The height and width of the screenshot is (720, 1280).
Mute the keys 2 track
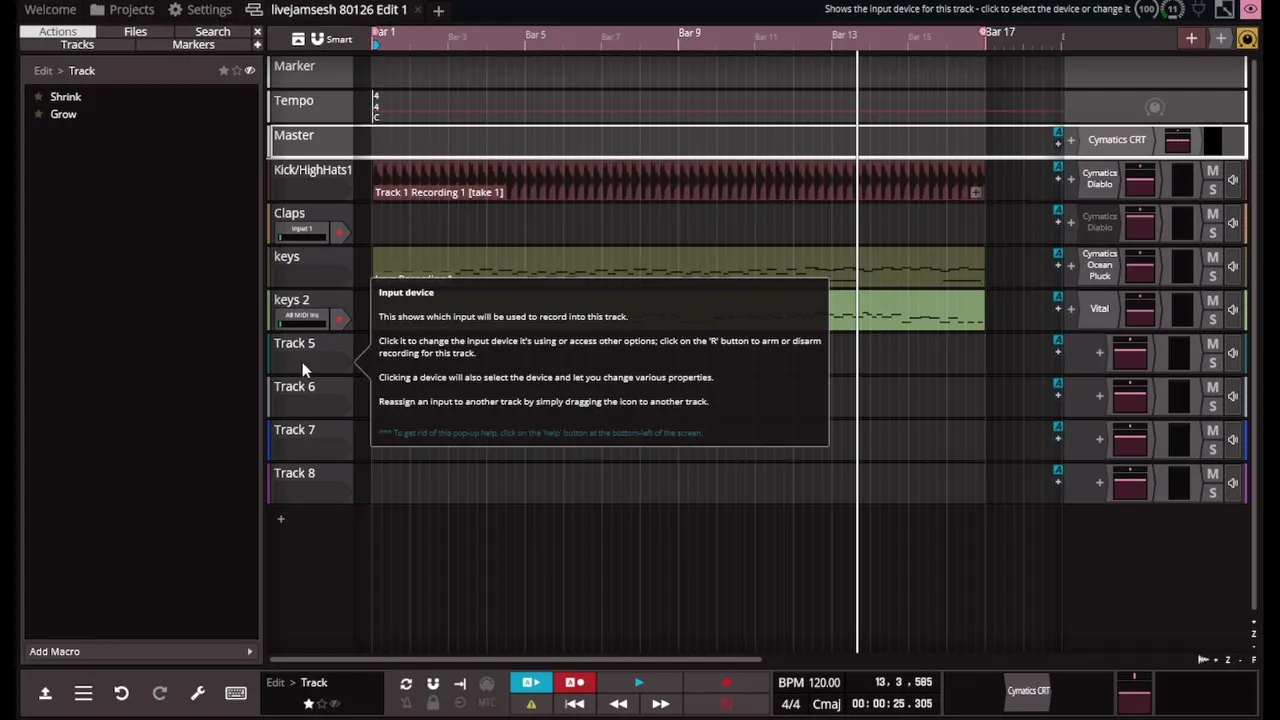[1212, 301]
